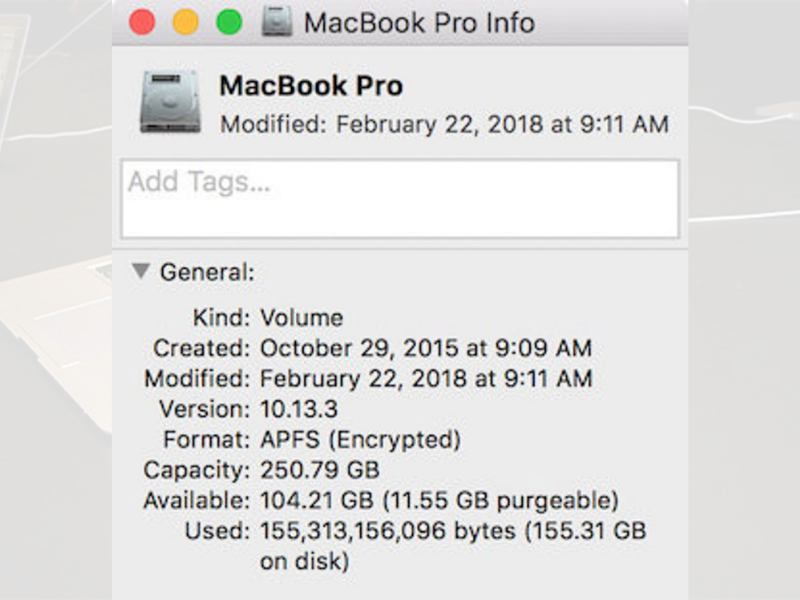Screen dimensions: 800x600
Task: Click the small drive icon in title bar
Action: tap(277, 22)
